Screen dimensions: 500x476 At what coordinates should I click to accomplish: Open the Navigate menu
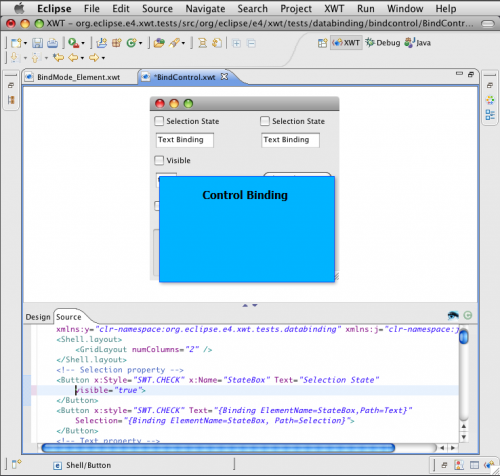[205, 8]
